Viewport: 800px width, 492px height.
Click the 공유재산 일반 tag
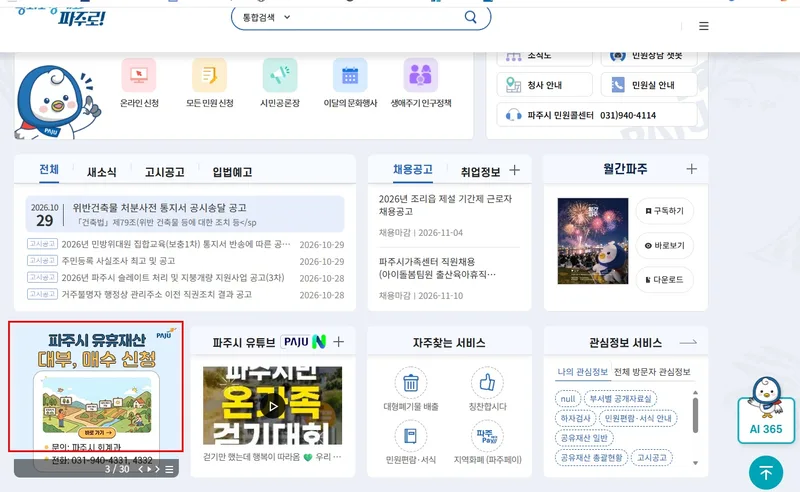[x=584, y=438]
